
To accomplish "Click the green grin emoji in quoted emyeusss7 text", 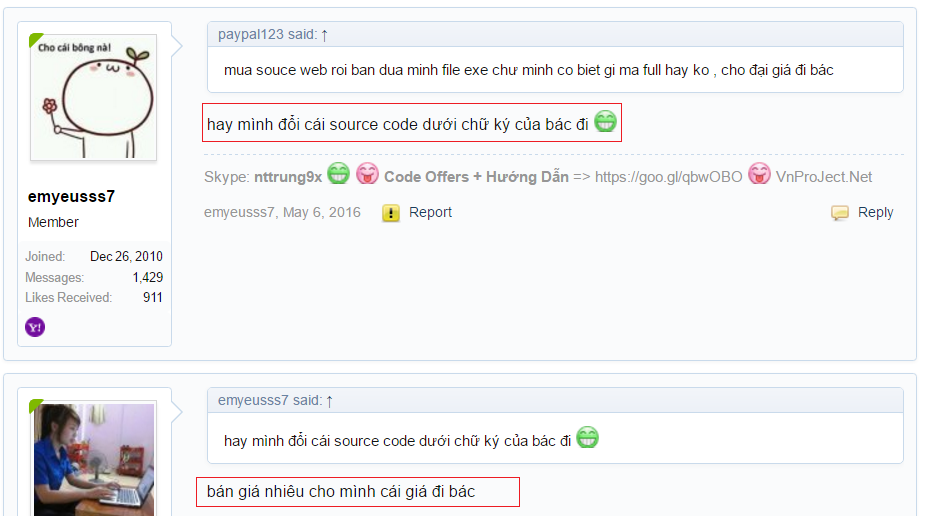I will [x=588, y=437].
